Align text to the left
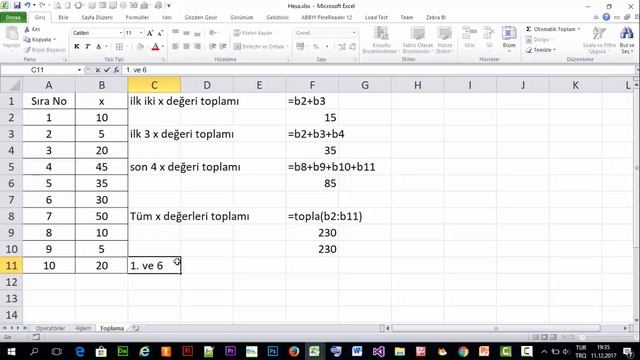 175,47
